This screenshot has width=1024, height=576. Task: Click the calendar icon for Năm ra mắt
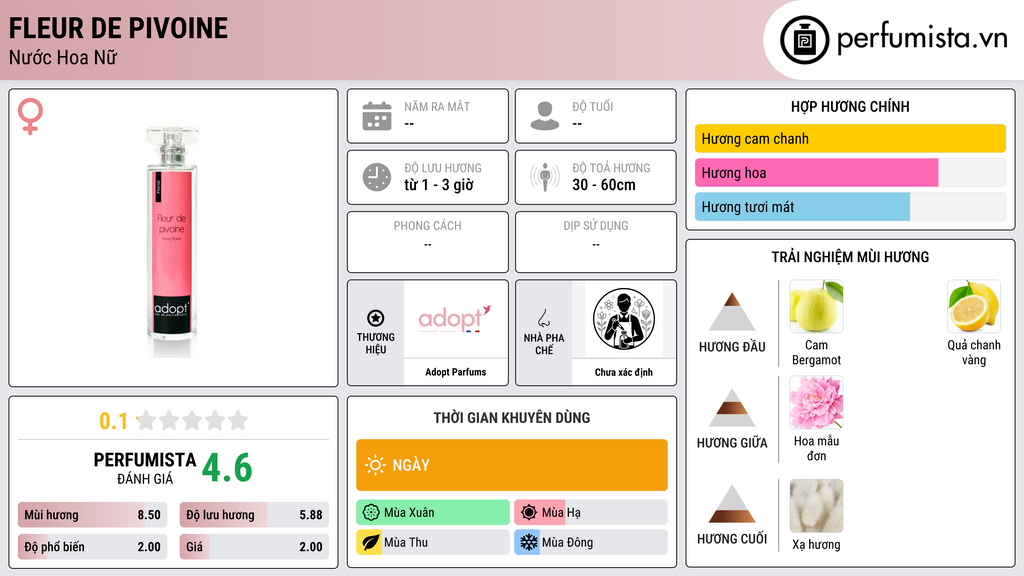point(377,116)
